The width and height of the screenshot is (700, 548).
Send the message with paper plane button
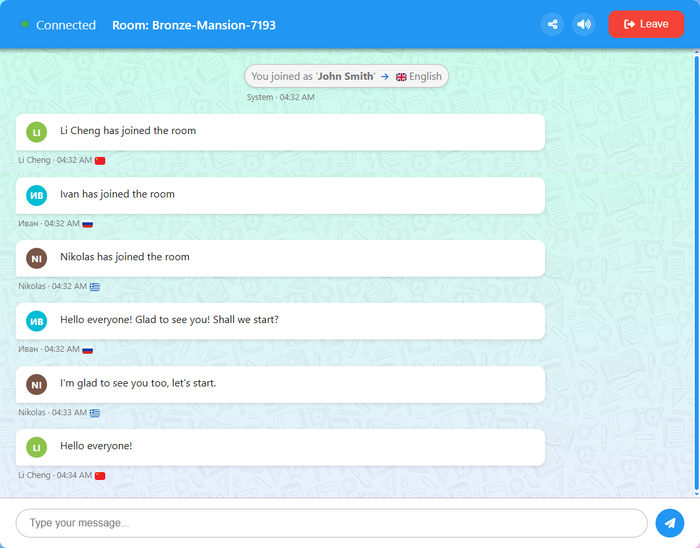coord(670,523)
